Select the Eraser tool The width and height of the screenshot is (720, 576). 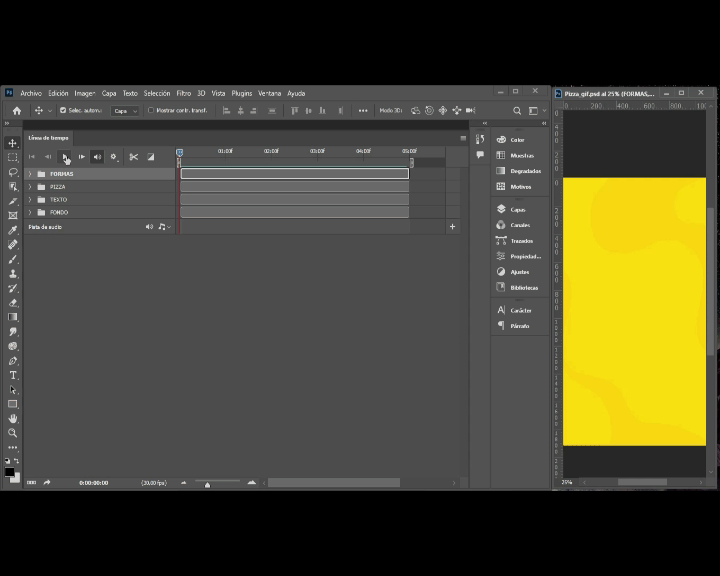[12, 303]
